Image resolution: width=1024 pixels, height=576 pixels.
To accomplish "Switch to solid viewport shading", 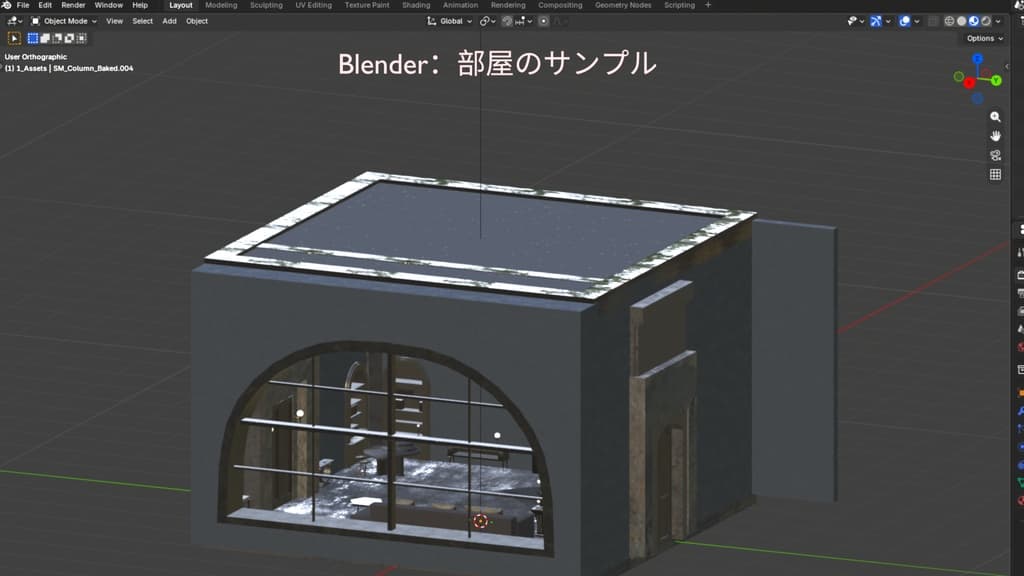I will 962,21.
